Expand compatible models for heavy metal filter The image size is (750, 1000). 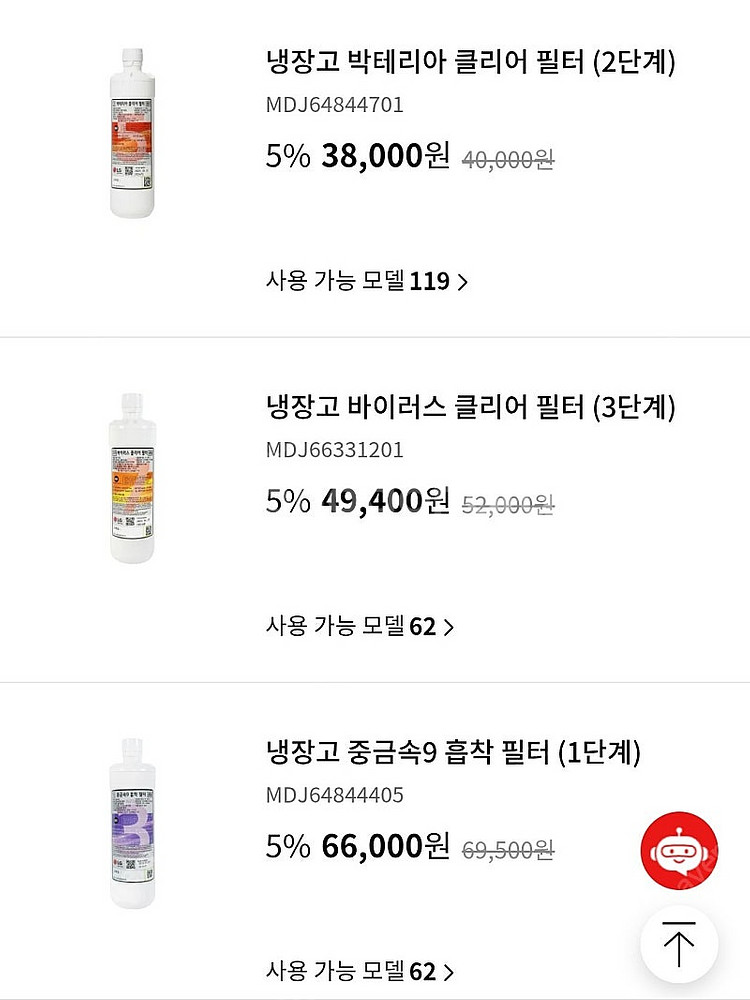(x=448, y=972)
